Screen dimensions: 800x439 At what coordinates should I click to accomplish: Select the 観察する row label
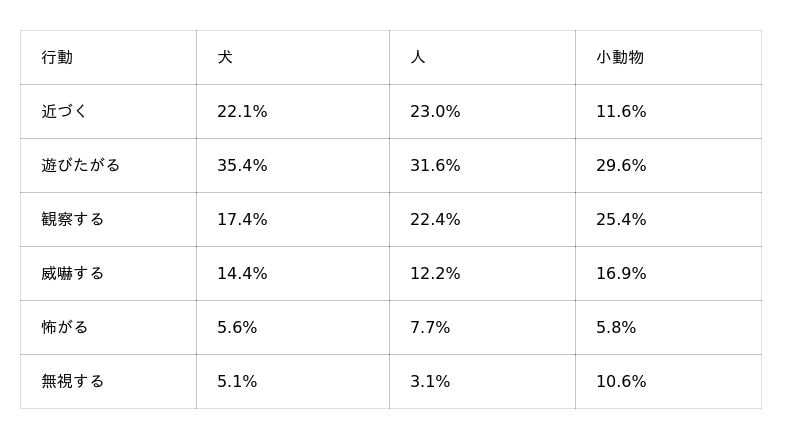point(72,220)
